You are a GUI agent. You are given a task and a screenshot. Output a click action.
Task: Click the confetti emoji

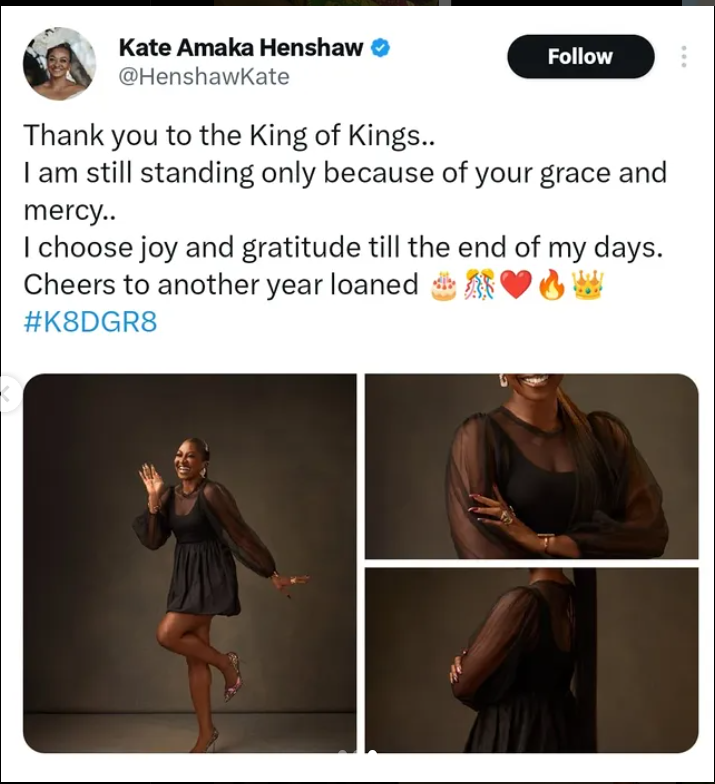479,284
